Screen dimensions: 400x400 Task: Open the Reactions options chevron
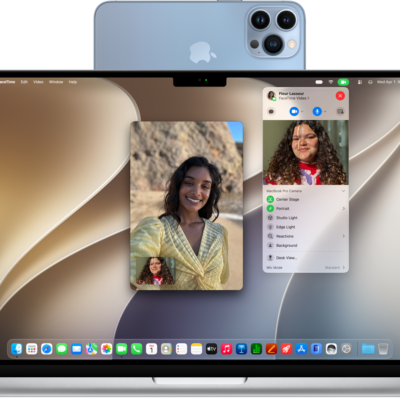(x=344, y=236)
